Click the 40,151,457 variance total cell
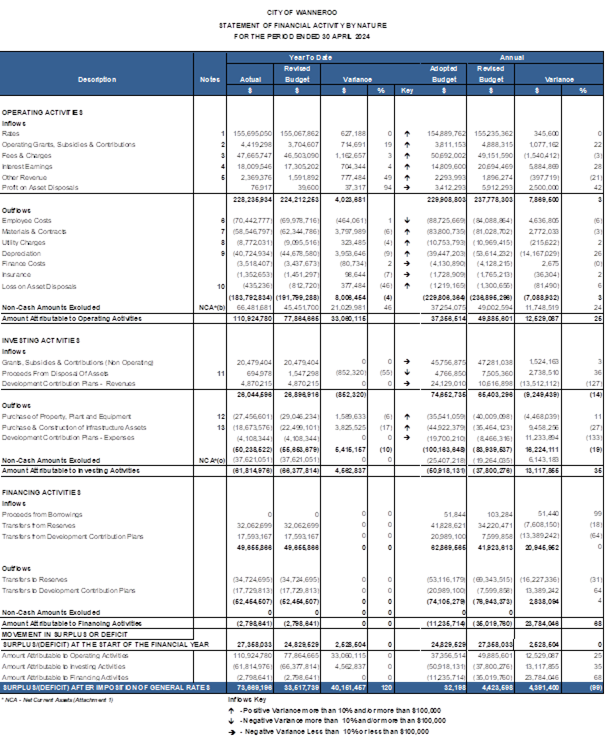 click(x=342, y=688)
